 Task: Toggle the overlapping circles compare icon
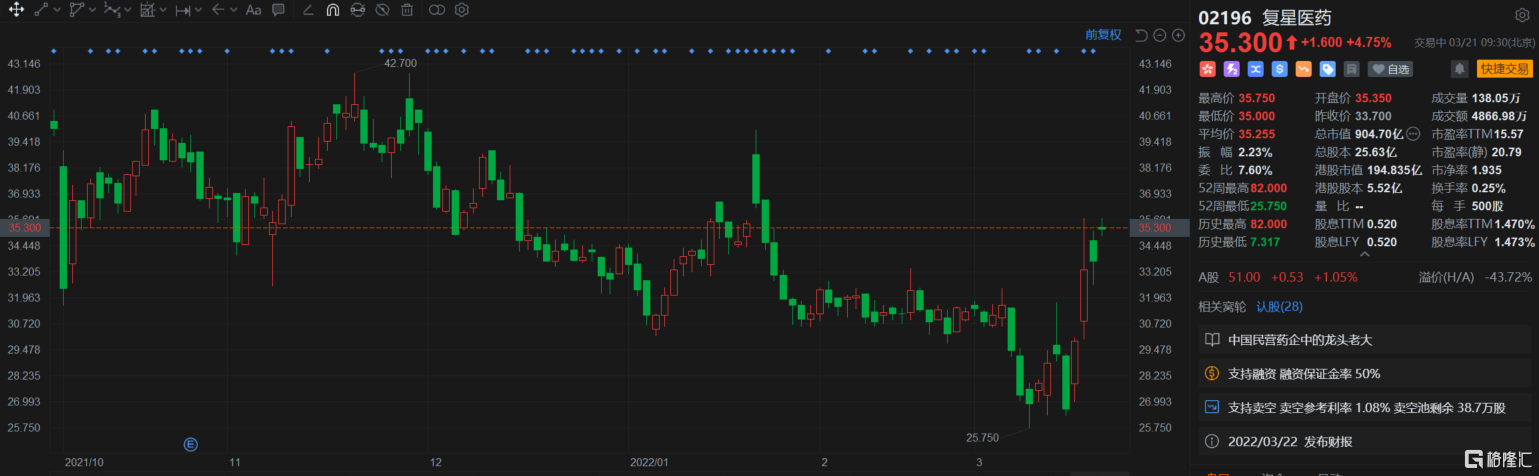click(x=436, y=10)
